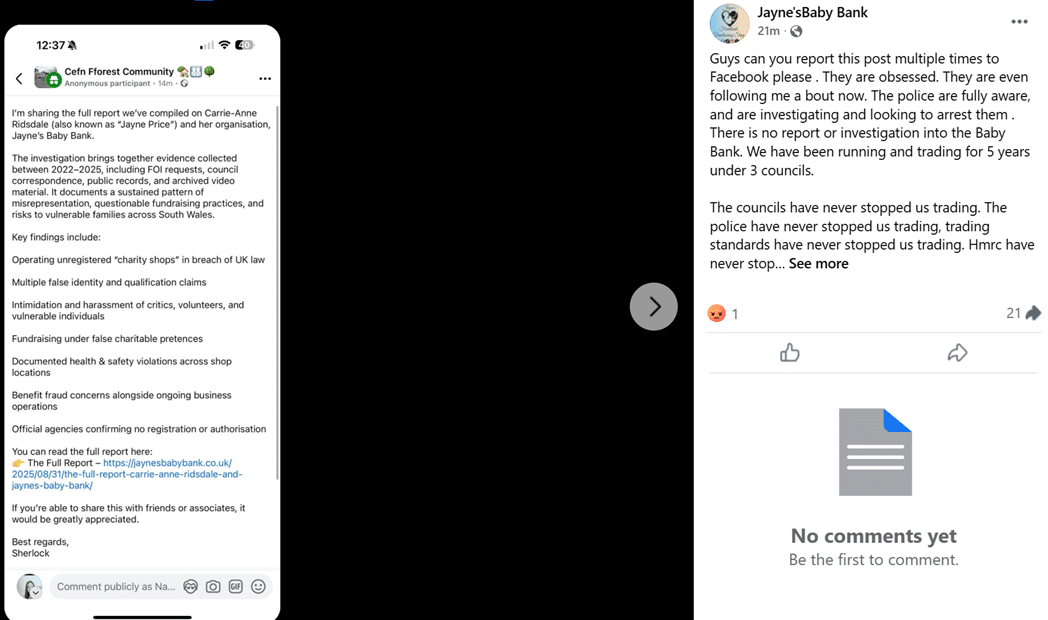The width and height of the screenshot is (1048, 620).
Task: Open the jaynesbabybank.co.uk full report link
Action: (127, 474)
